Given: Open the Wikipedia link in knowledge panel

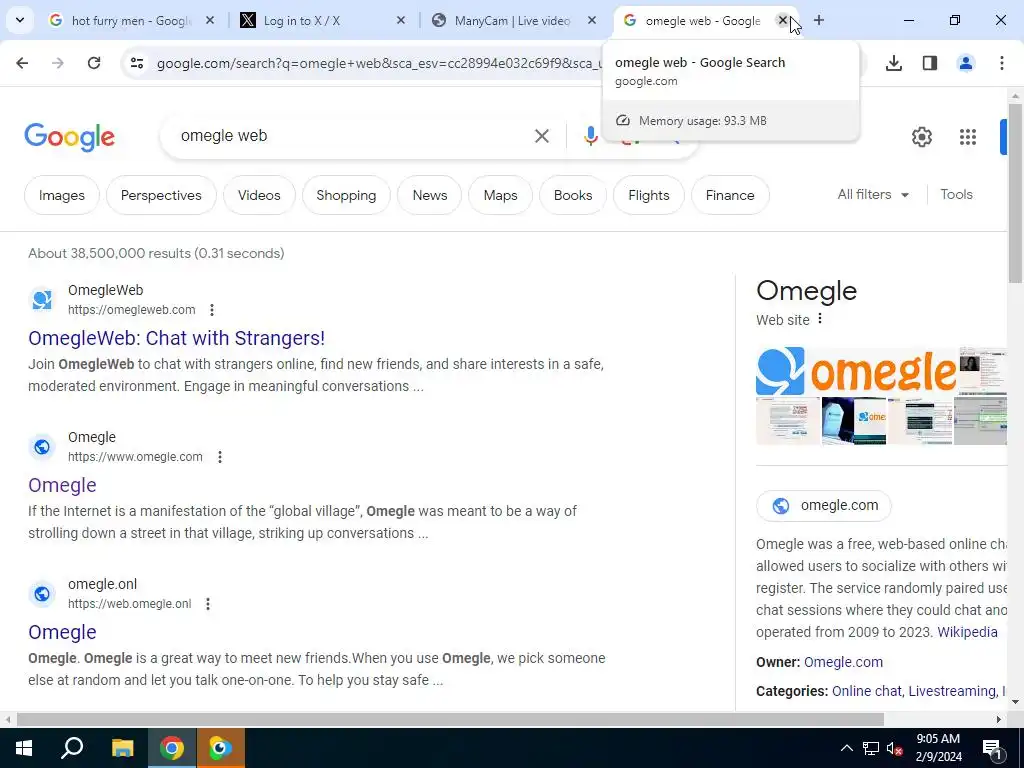Looking at the screenshot, I should 967,632.
